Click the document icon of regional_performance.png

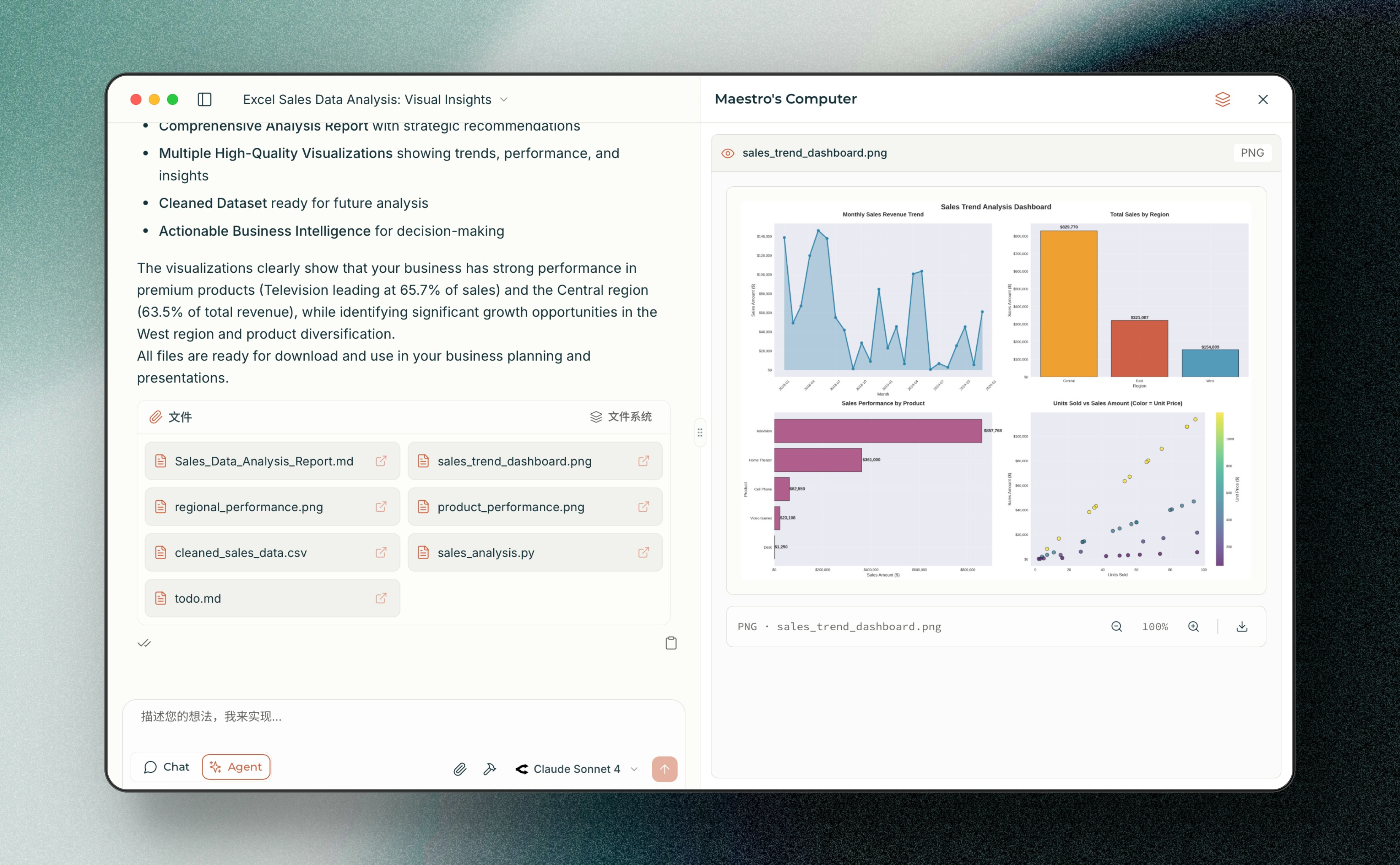pos(161,507)
